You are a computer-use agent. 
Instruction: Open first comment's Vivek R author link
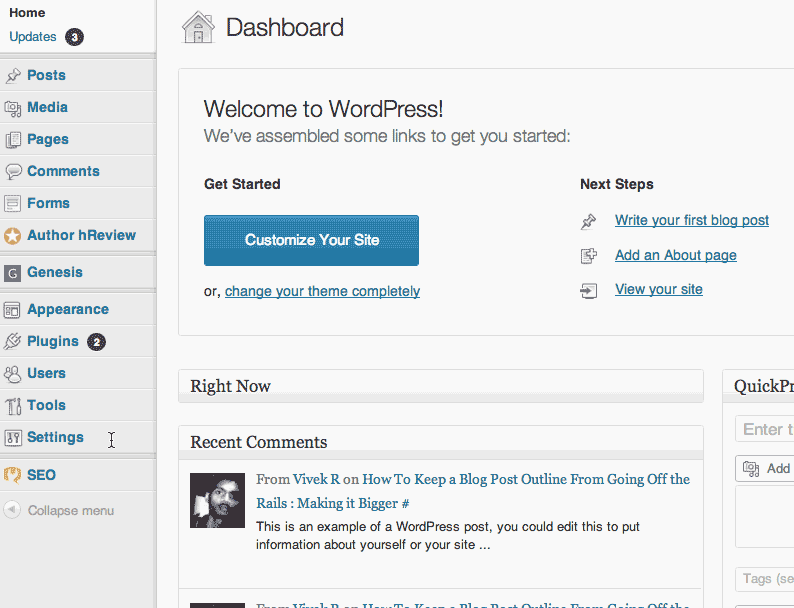click(x=316, y=479)
